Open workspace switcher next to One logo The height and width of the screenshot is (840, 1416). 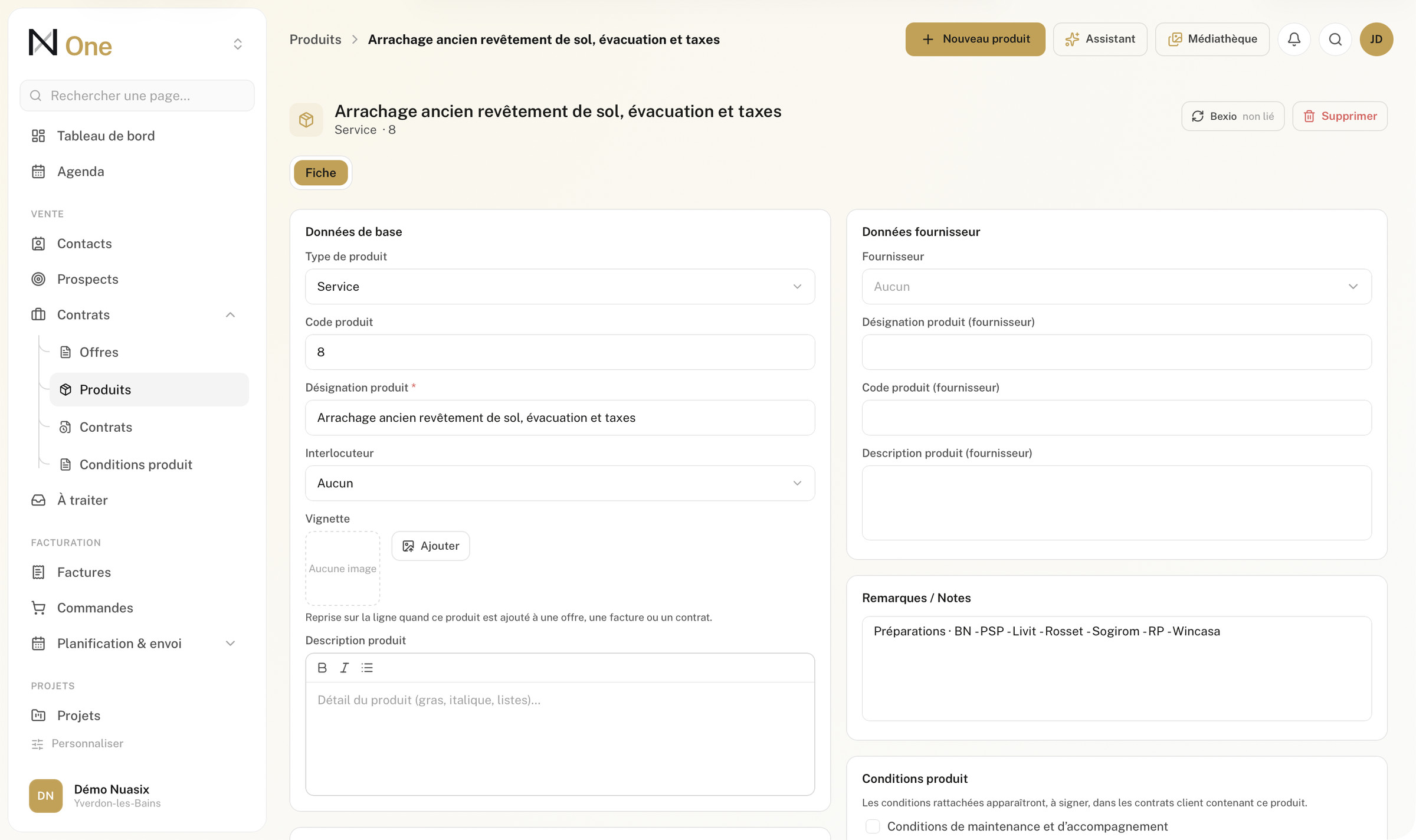[x=238, y=44]
